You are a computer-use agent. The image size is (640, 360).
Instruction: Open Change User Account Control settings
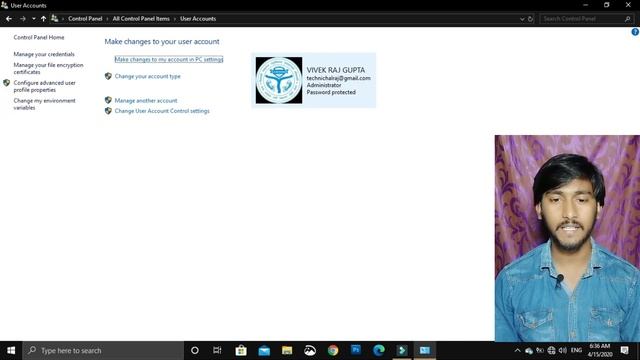pyautogui.click(x=162, y=111)
